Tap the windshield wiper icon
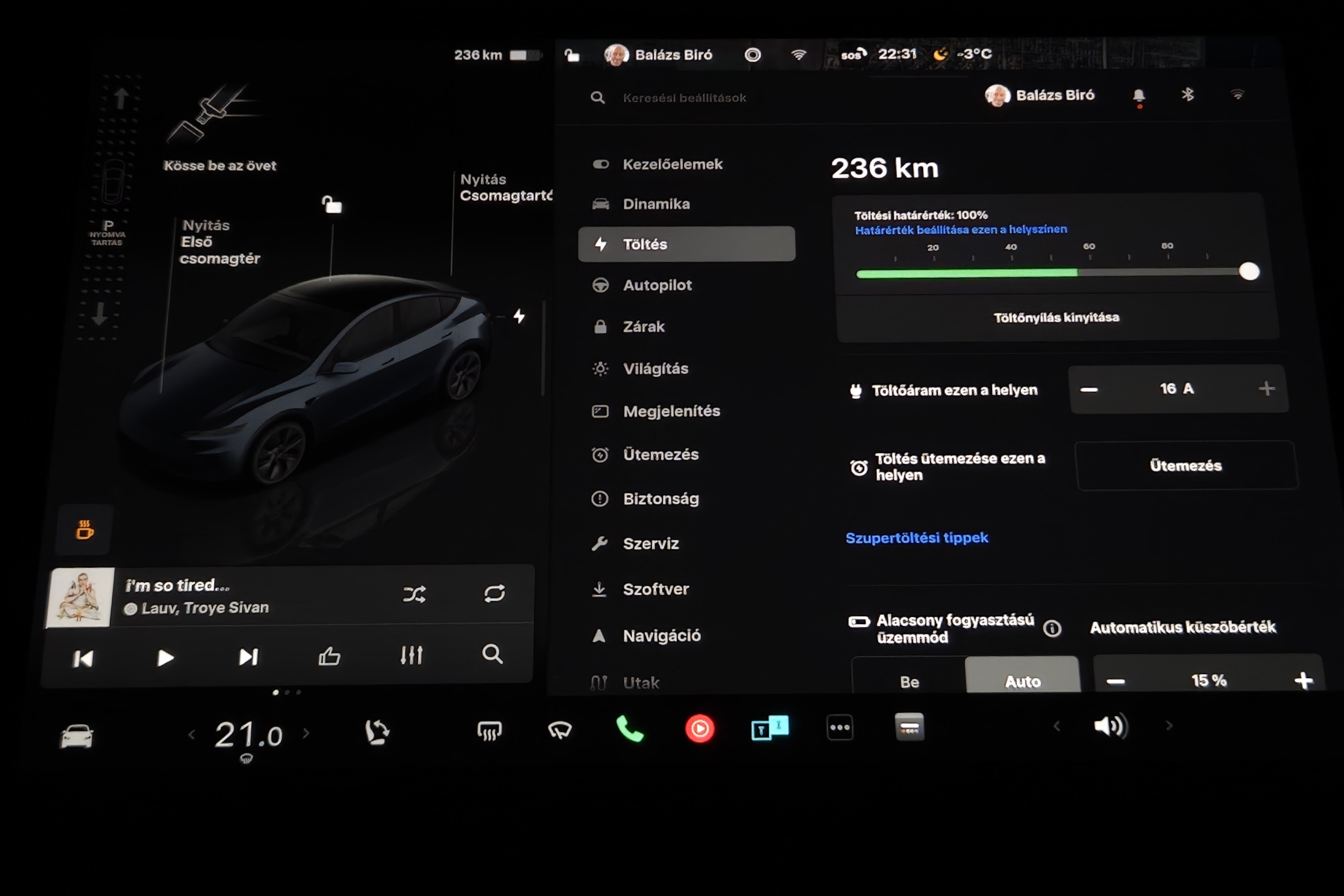Viewport: 1344px width, 896px height. (559, 730)
